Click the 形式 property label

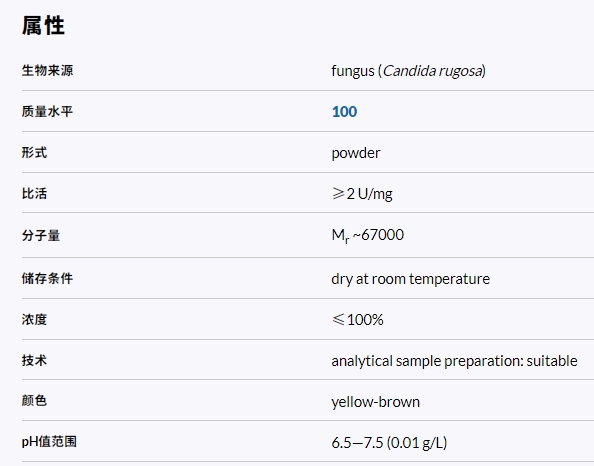pyautogui.click(x=34, y=152)
